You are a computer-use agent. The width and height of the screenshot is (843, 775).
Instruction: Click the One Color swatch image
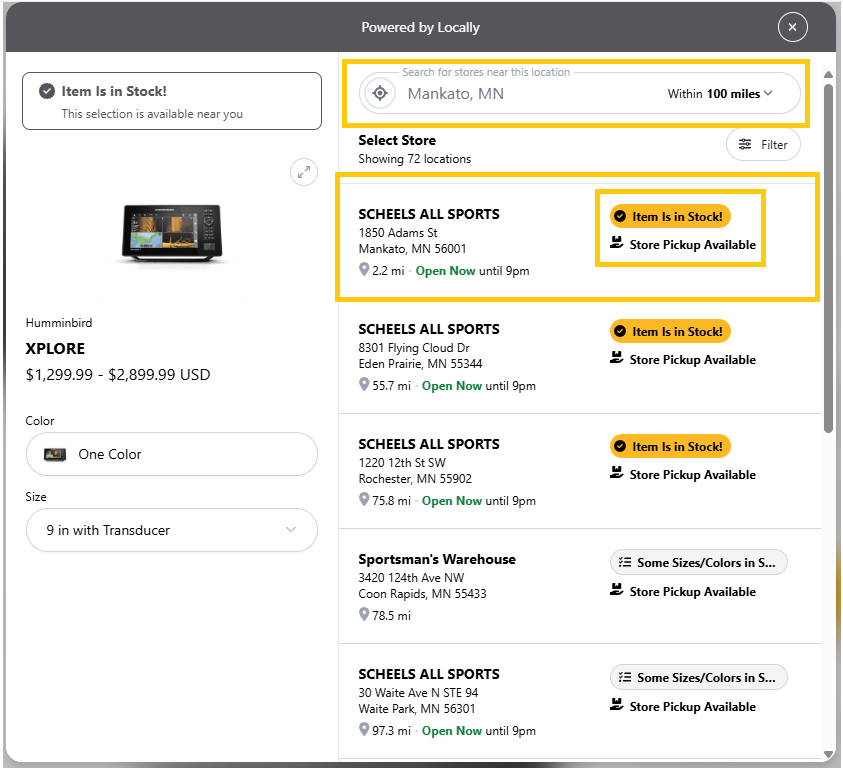(x=55, y=454)
